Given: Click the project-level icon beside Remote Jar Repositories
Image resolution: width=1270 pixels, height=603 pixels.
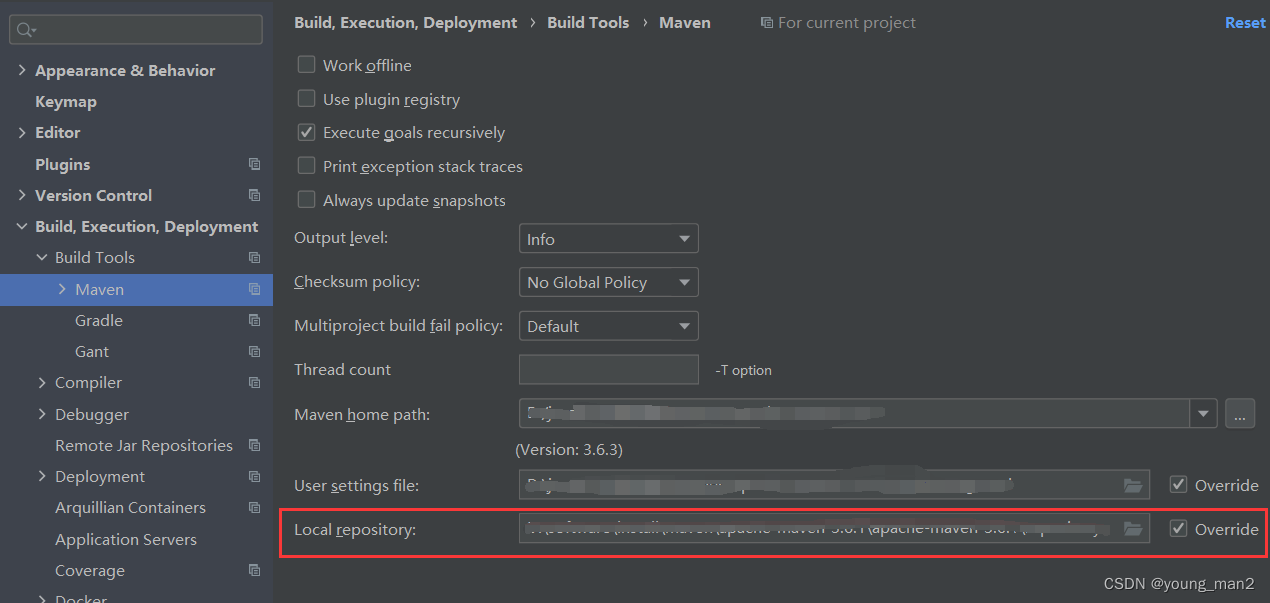Looking at the screenshot, I should tap(254, 445).
